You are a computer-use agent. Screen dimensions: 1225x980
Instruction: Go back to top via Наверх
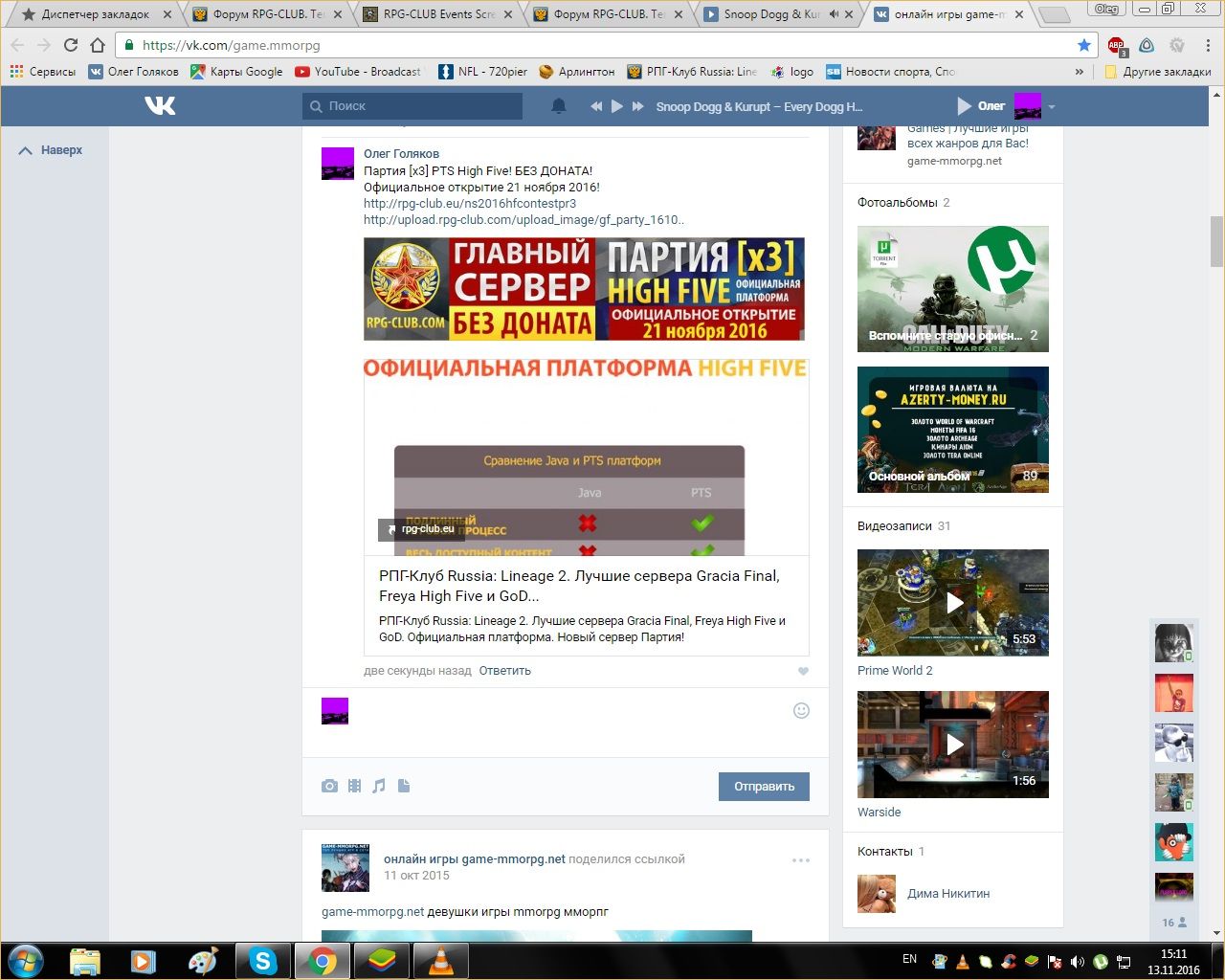pos(52,150)
